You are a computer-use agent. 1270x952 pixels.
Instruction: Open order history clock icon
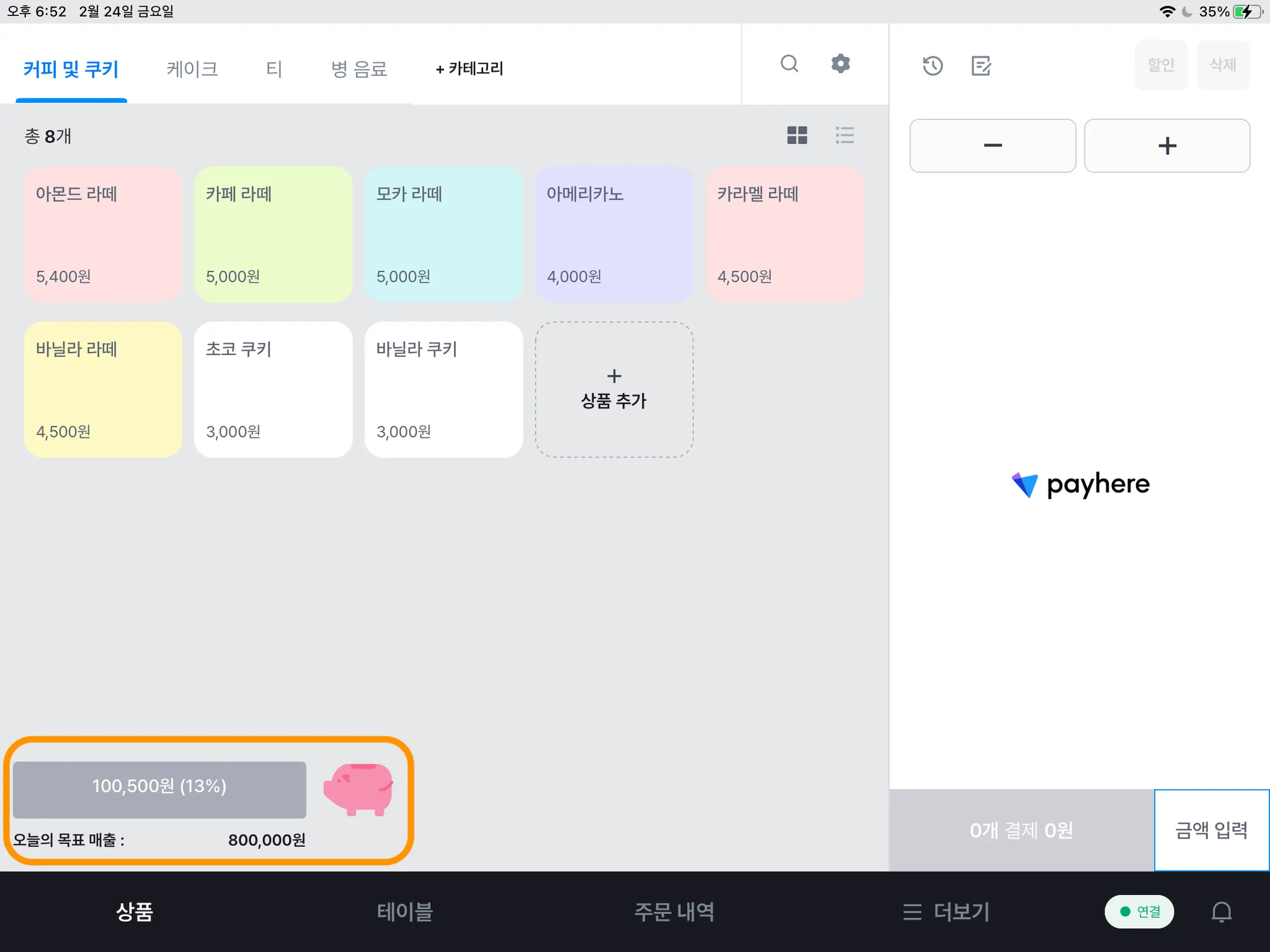[932, 66]
